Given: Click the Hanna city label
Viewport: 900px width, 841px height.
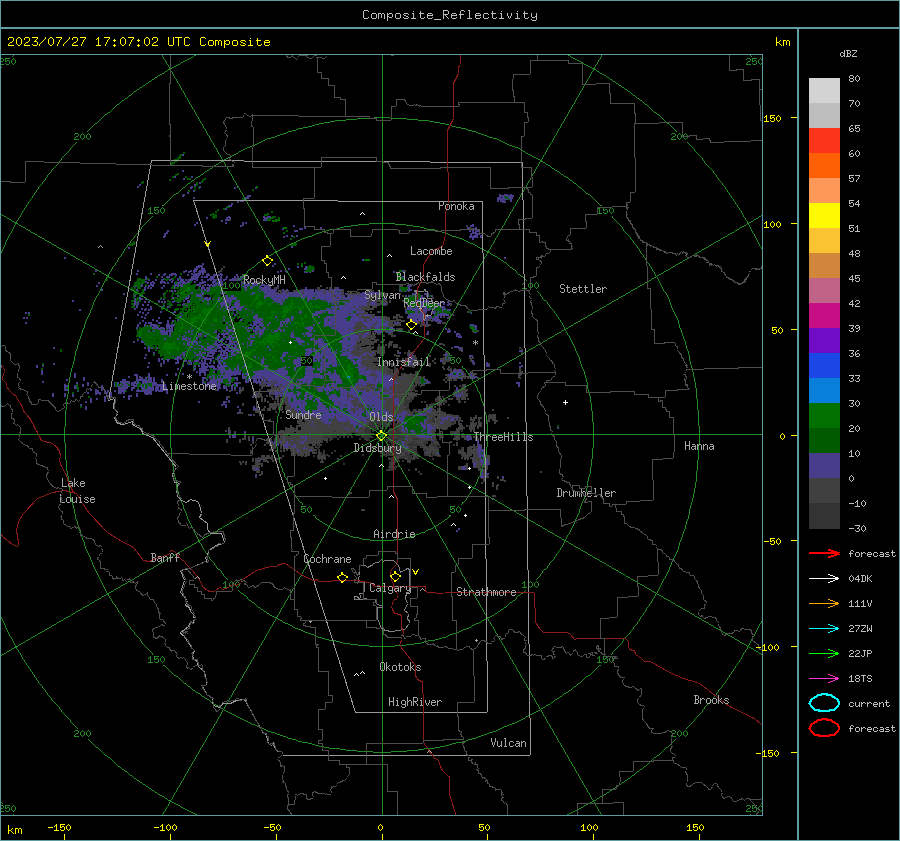Looking at the screenshot, I should 699,446.
